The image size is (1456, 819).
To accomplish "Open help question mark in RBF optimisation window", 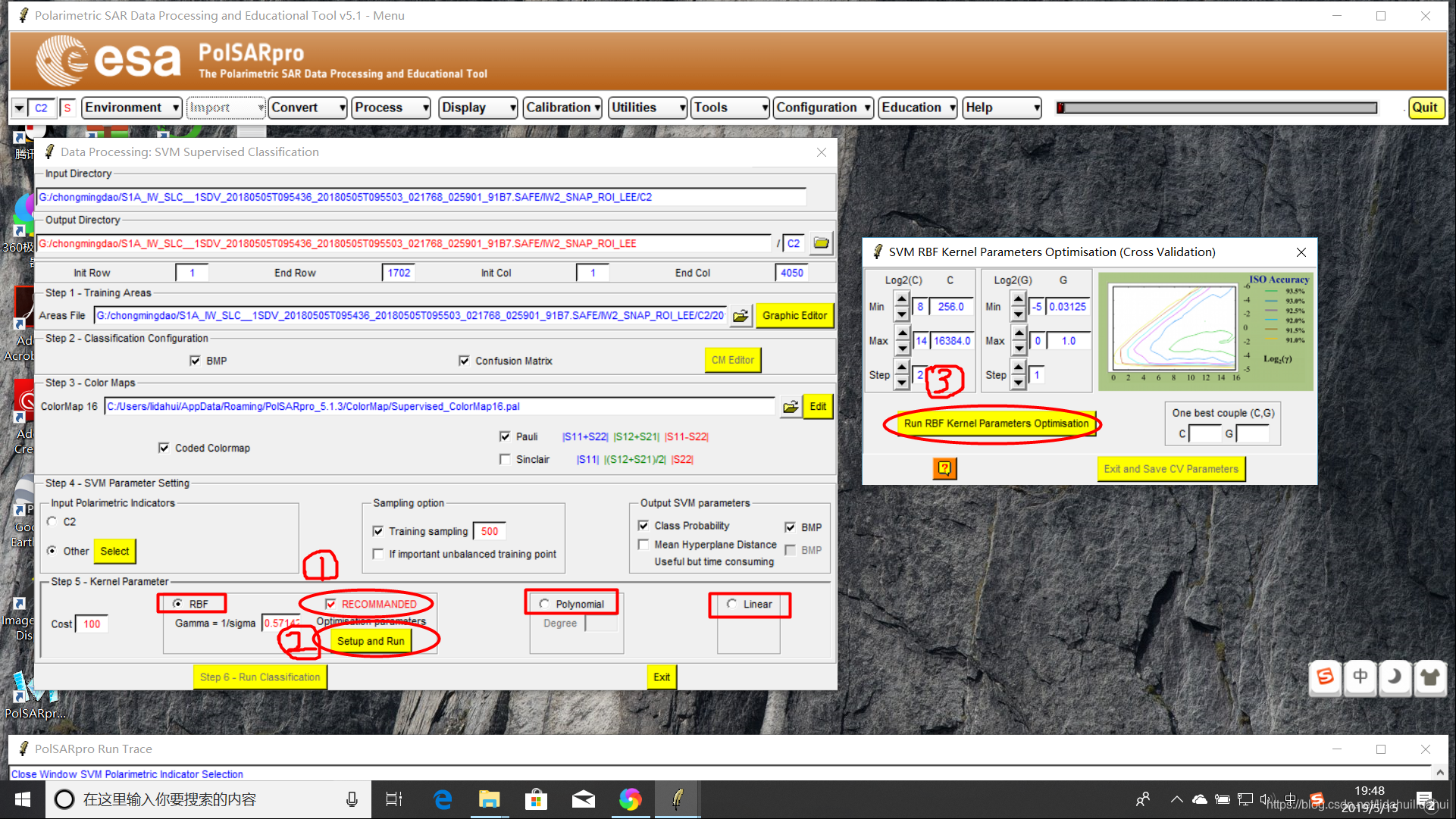I will [x=944, y=468].
